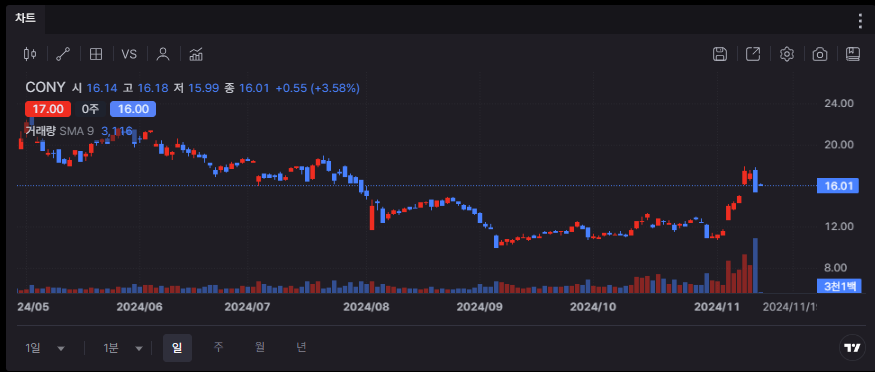Image resolution: width=875 pixels, height=372 pixels.
Task: Select the 일 daily timeframe
Action: pos(177,348)
